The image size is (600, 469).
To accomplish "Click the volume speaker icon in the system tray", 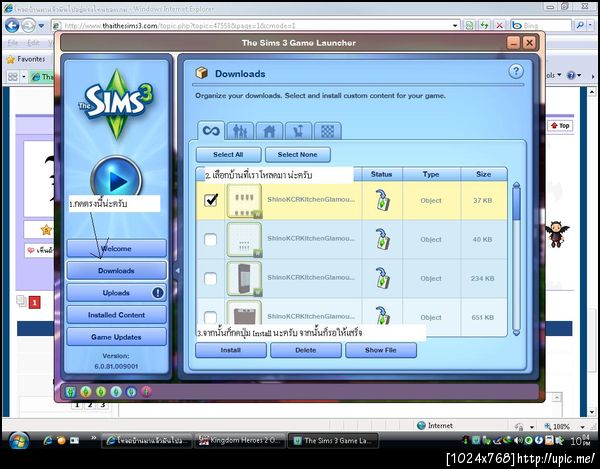I will (518, 440).
